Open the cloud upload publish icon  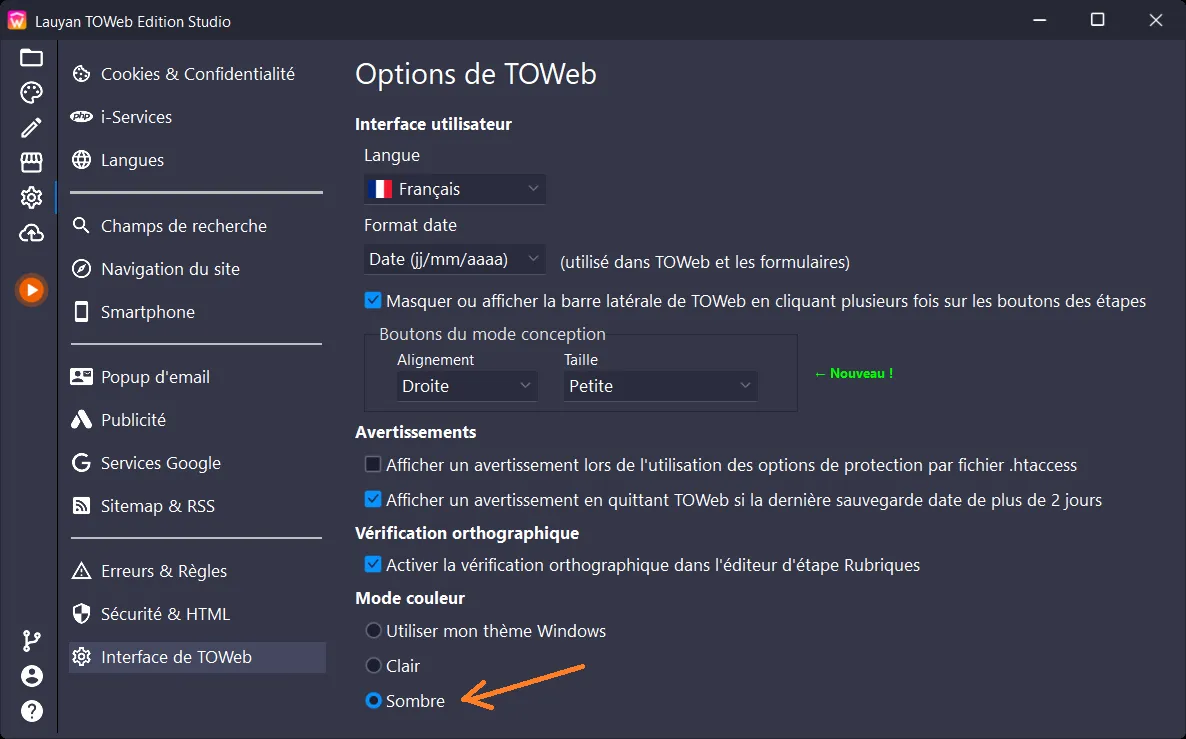pos(31,233)
